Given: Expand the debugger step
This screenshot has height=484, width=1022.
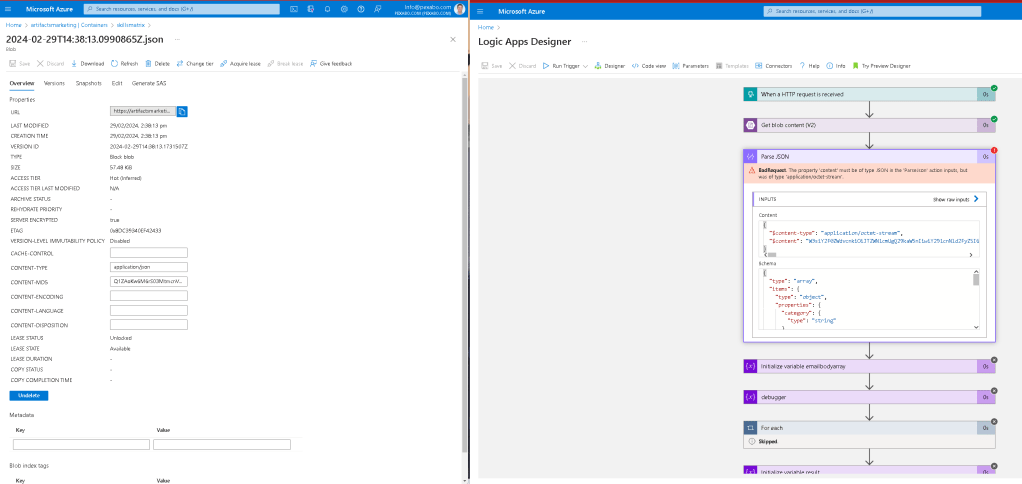Looking at the screenshot, I should 869,397.
